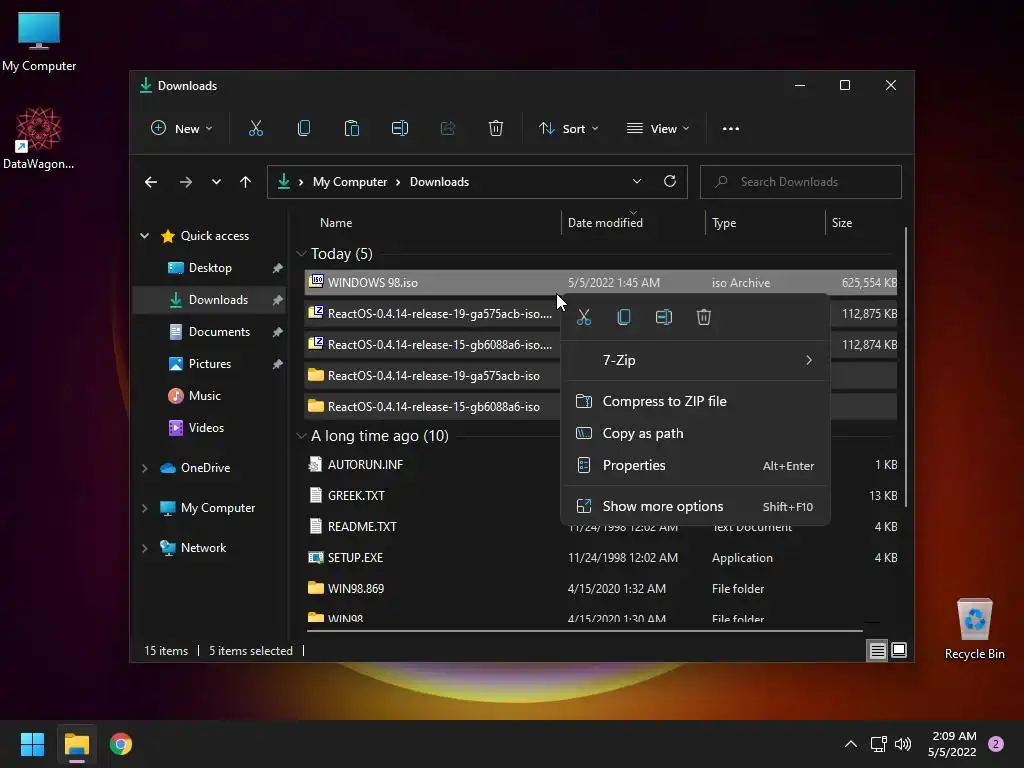Screen dimensions: 1024x768
Task: Click My Computer in the address breadcrumb
Action: (x=350, y=182)
